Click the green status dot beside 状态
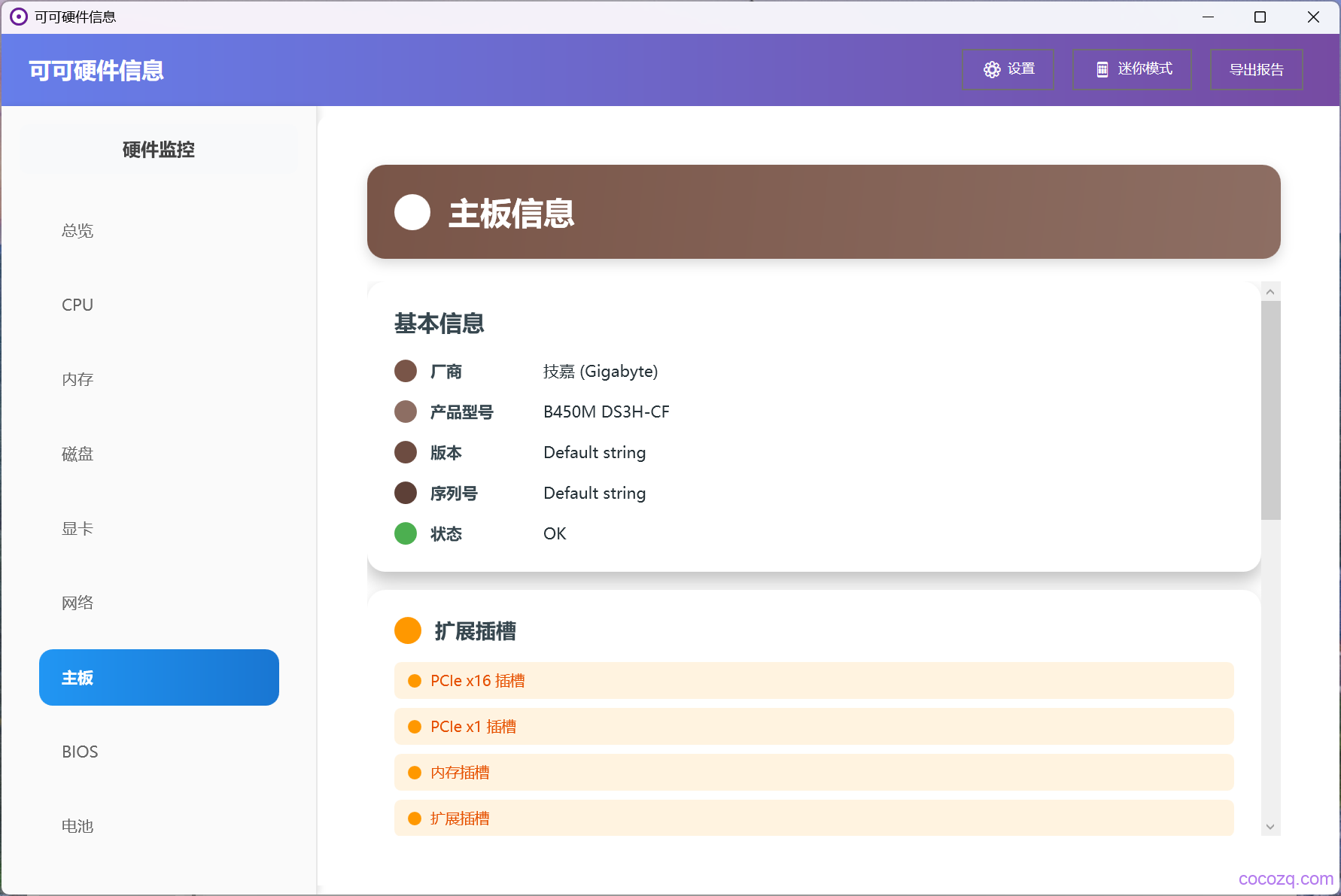This screenshot has height=896, width=1341. (406, 533)
